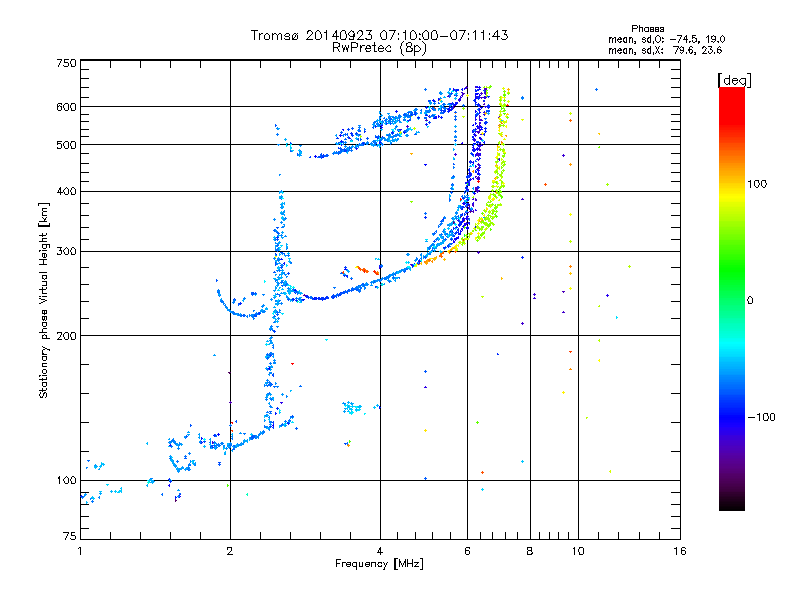Click the orange trace segment near 5 MHz, 290 km
Viewport: 800px width, 600px height.
tap(434, 259)
